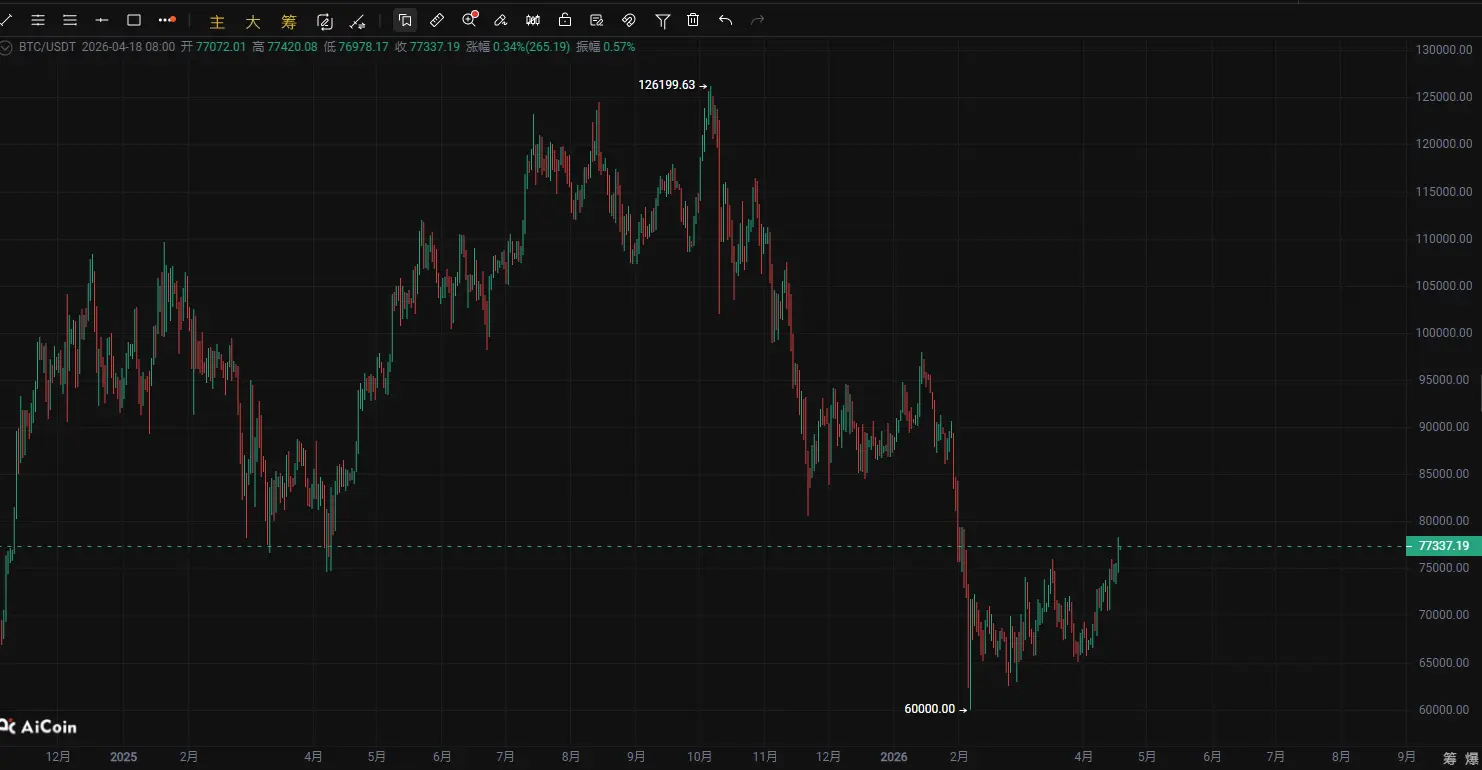
Task: Click the change 0.34%(265.19) value
Action: 532,47
